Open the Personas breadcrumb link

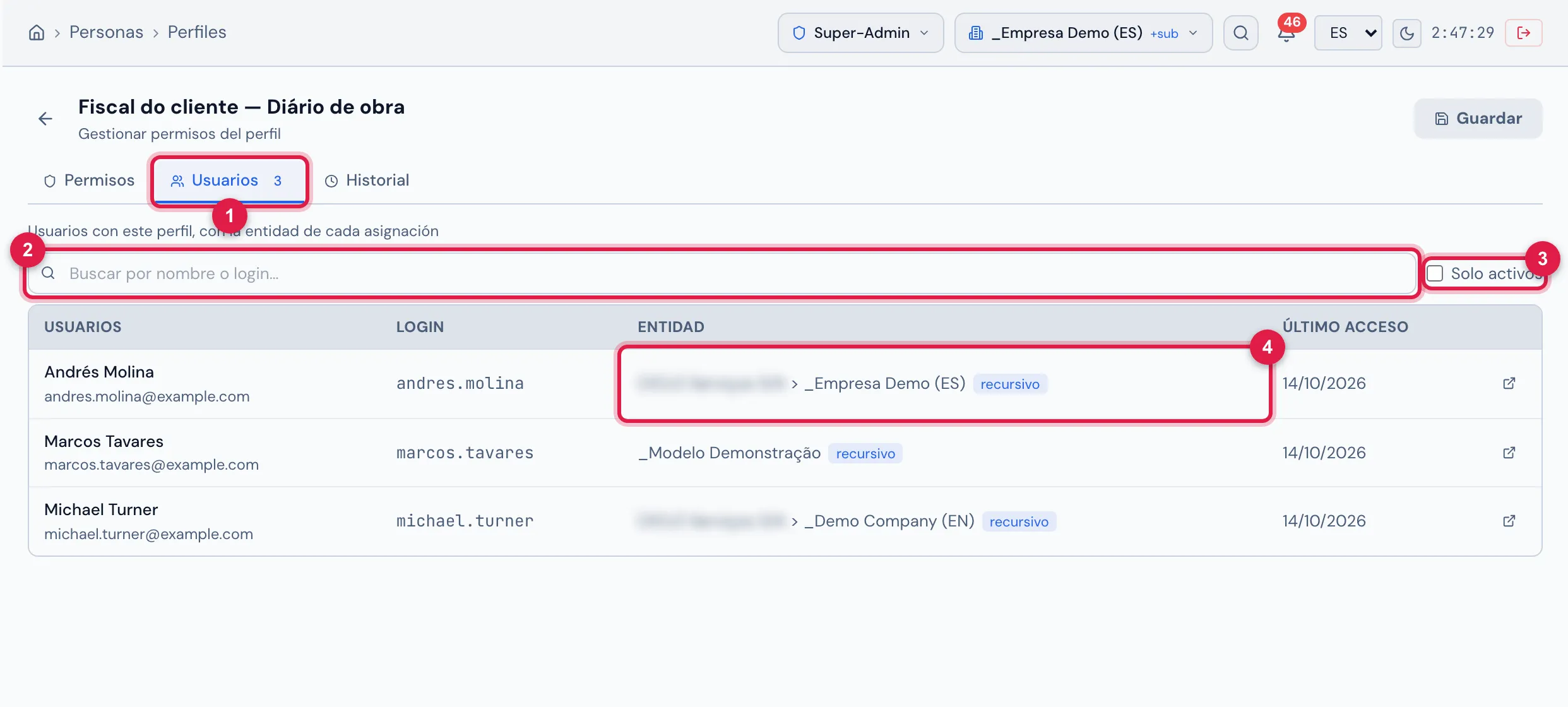106,32
